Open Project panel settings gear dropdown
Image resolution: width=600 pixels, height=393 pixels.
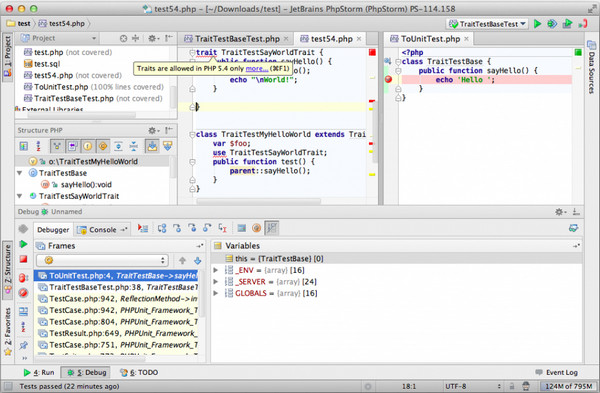click(x=153, y=38)
